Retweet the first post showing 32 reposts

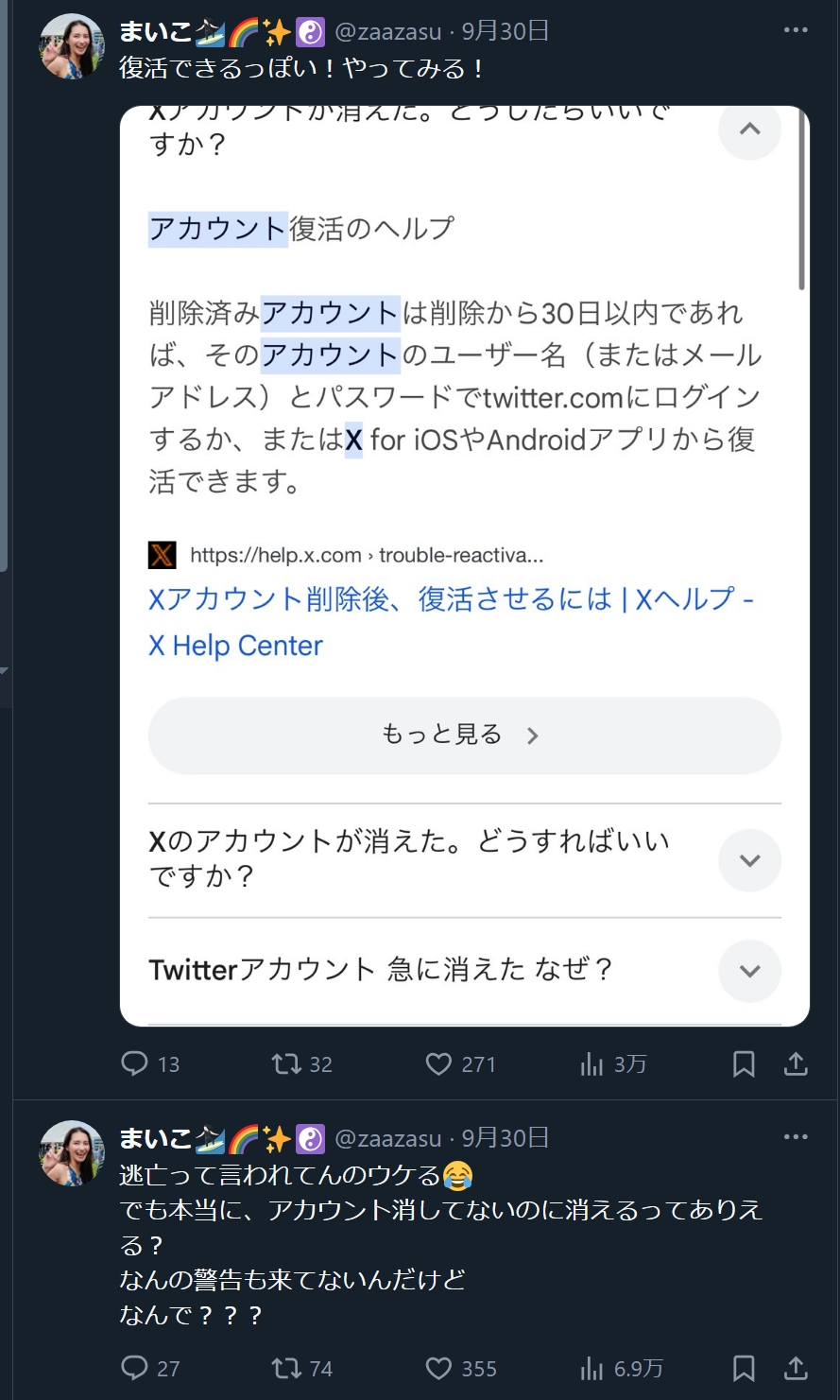click(284, 1064)
